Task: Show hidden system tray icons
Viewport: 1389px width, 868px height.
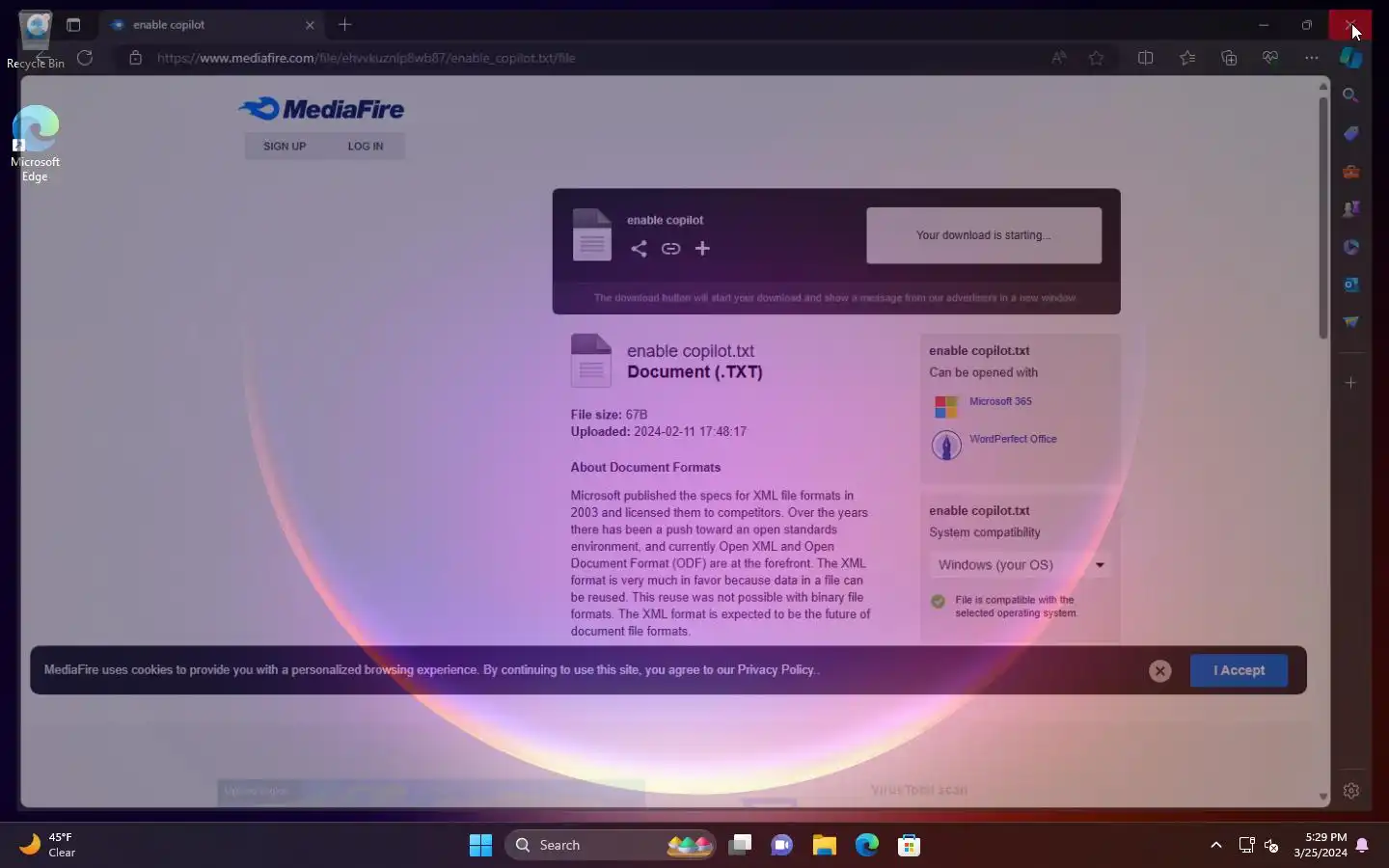Action: click(1216, 845)
